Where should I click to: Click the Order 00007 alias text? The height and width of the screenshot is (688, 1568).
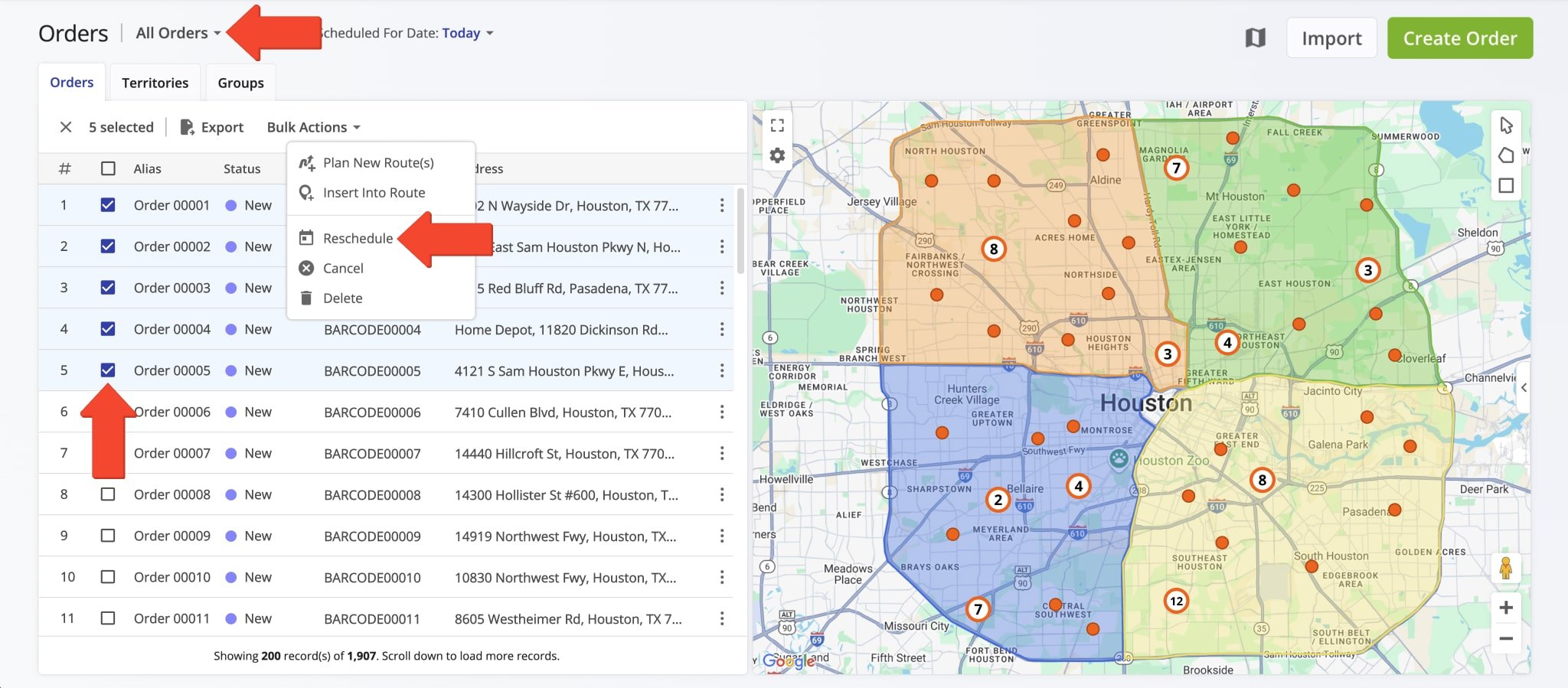[x=171, y=453]
